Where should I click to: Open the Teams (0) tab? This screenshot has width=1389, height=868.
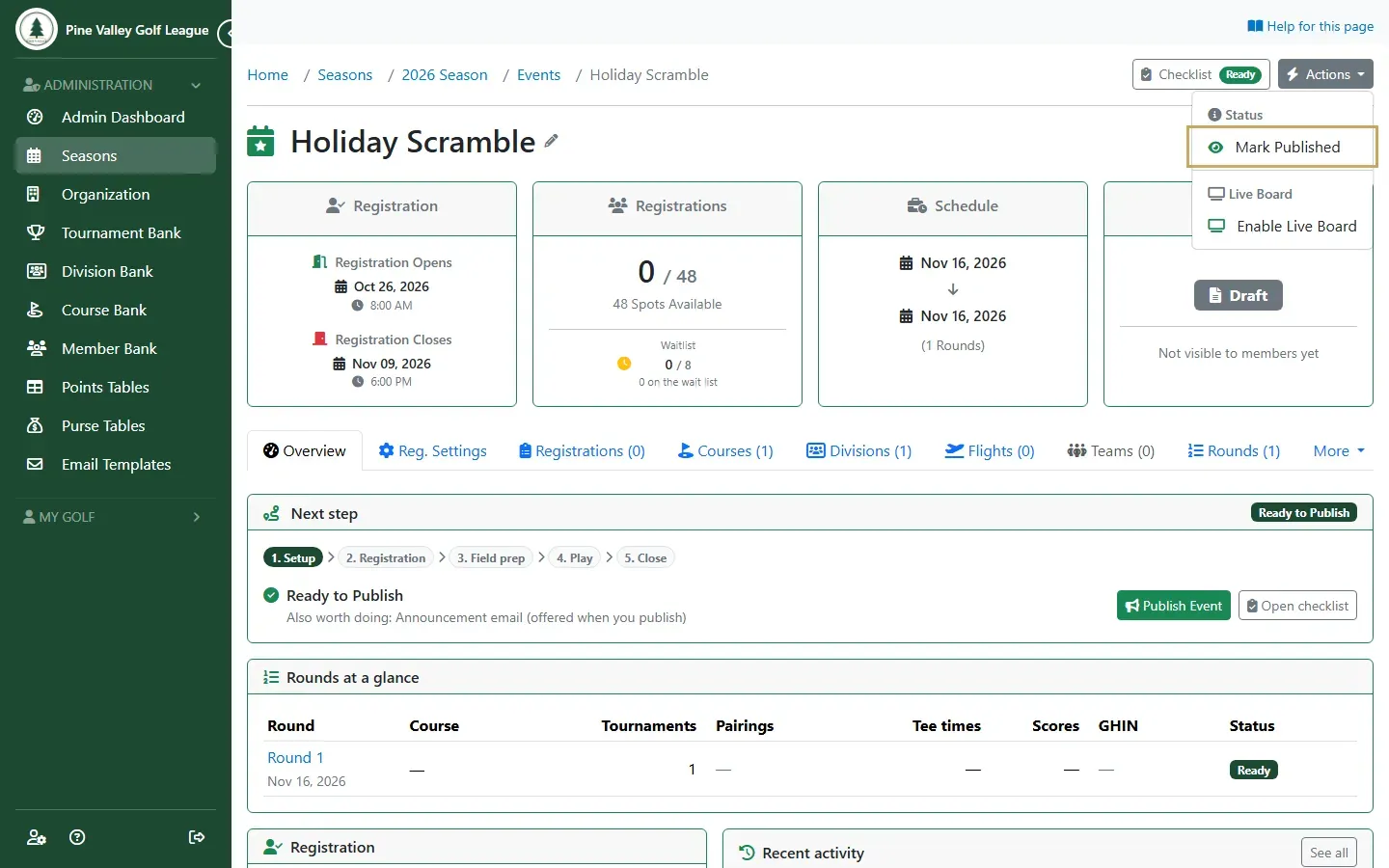coord(1110,450)
